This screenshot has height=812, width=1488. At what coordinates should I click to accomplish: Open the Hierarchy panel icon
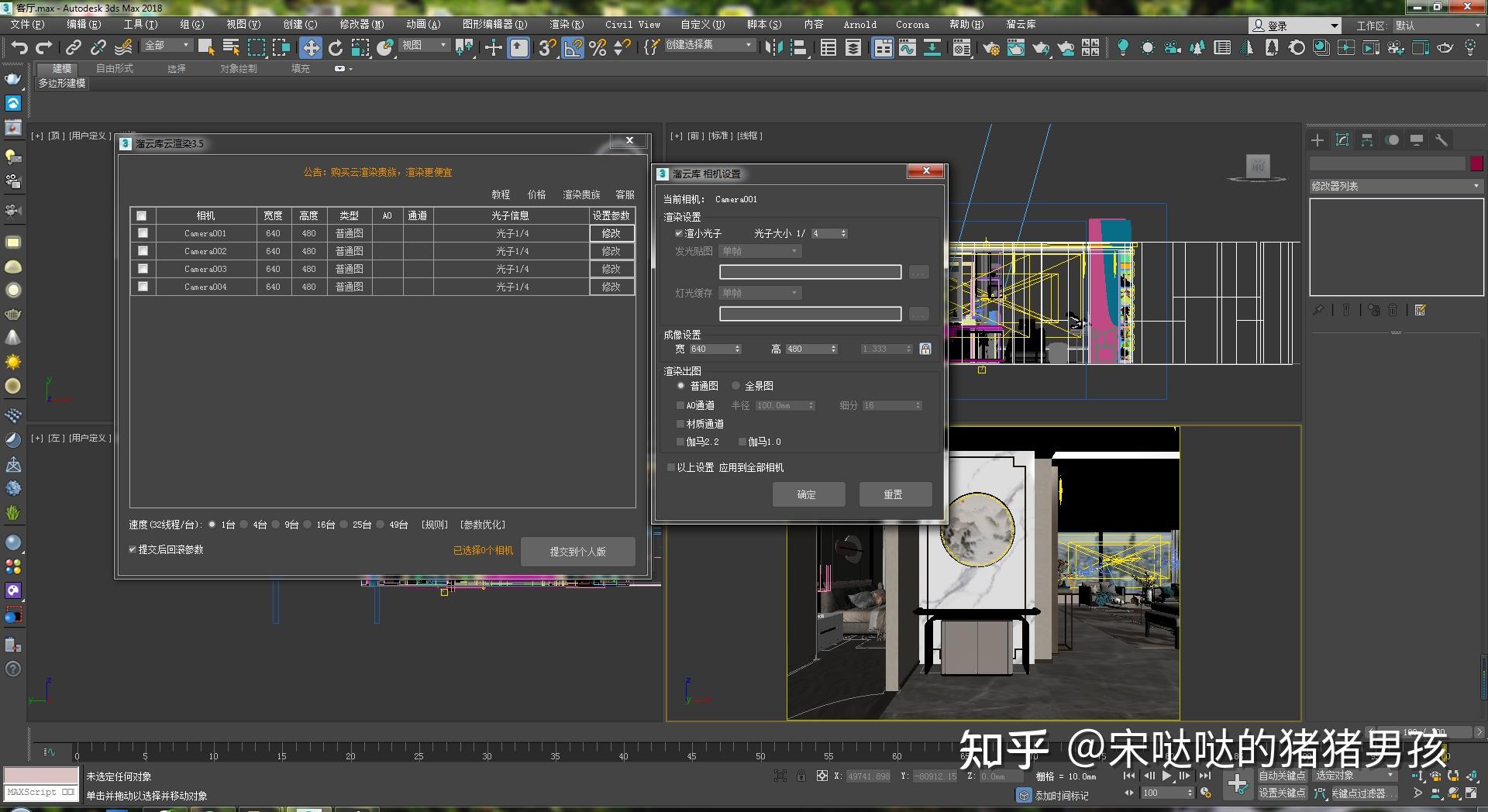pos(1367,140)
